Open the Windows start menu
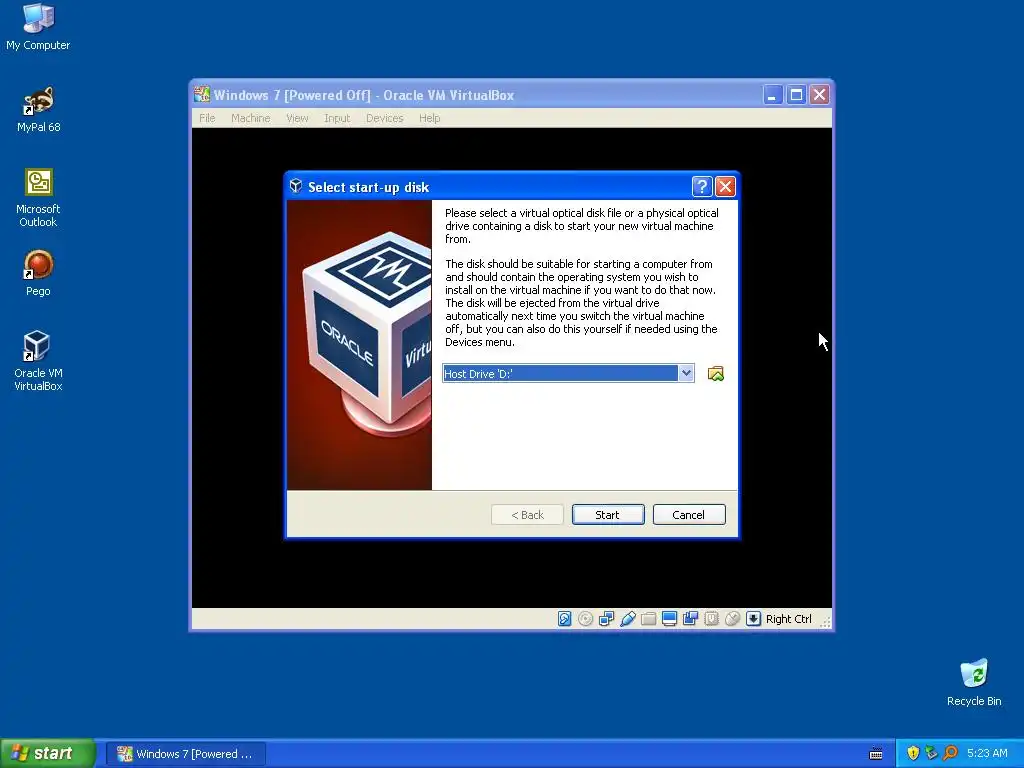1024x768 pixels. 48,753
